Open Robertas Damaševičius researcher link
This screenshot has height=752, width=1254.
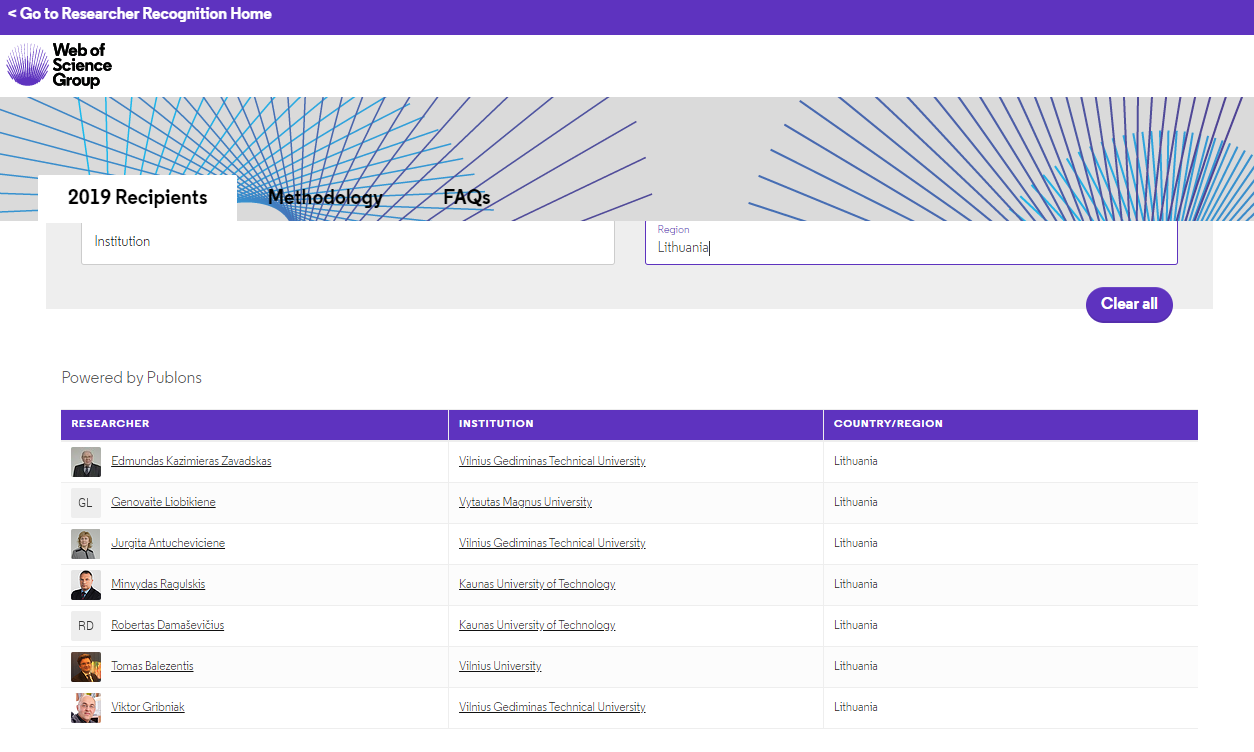[167, 625]
